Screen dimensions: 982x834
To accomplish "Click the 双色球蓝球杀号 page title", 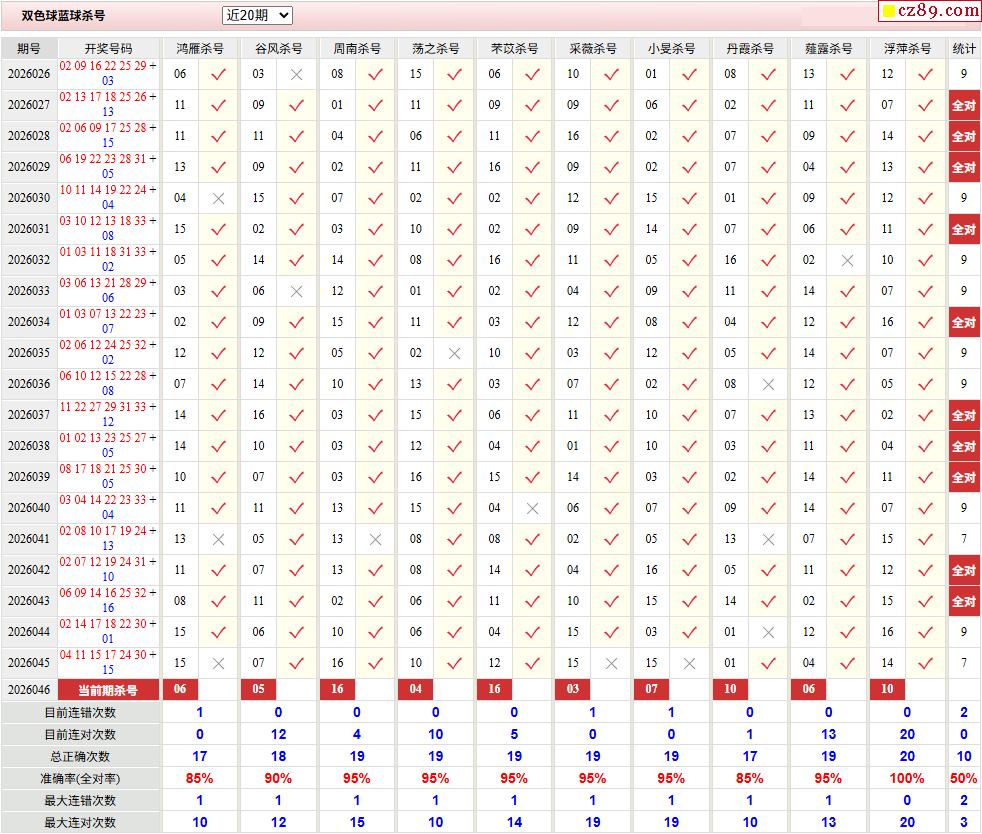I will (x=63, y=16).
